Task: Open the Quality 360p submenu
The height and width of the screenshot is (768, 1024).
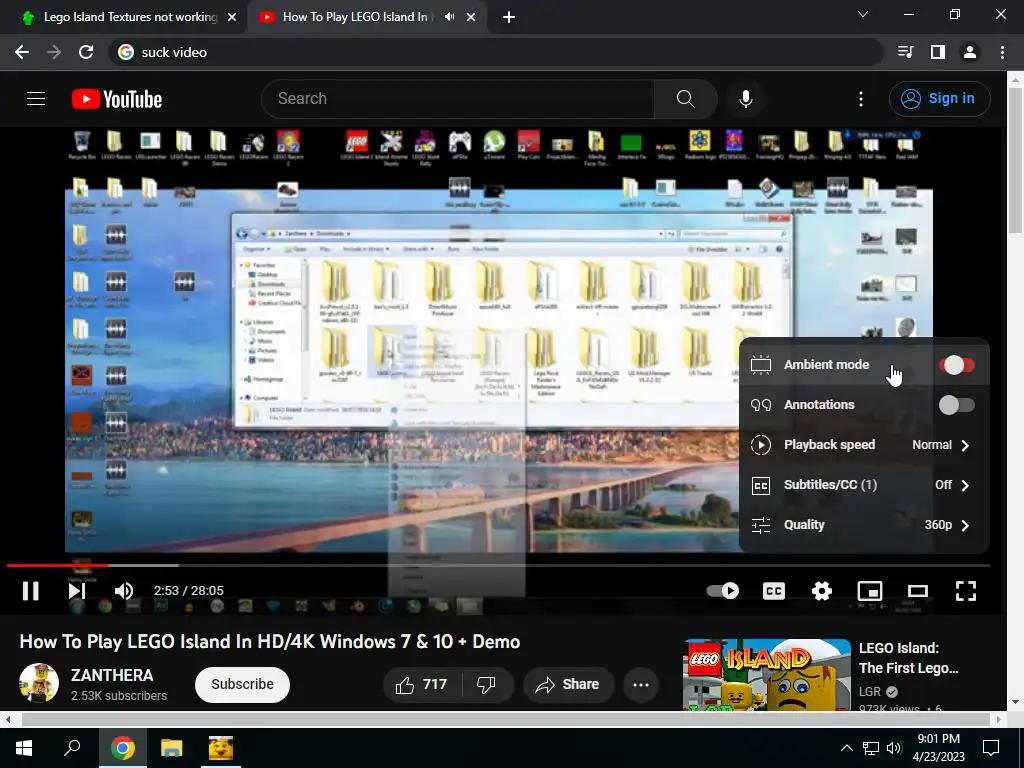Action: click(864, 524)
